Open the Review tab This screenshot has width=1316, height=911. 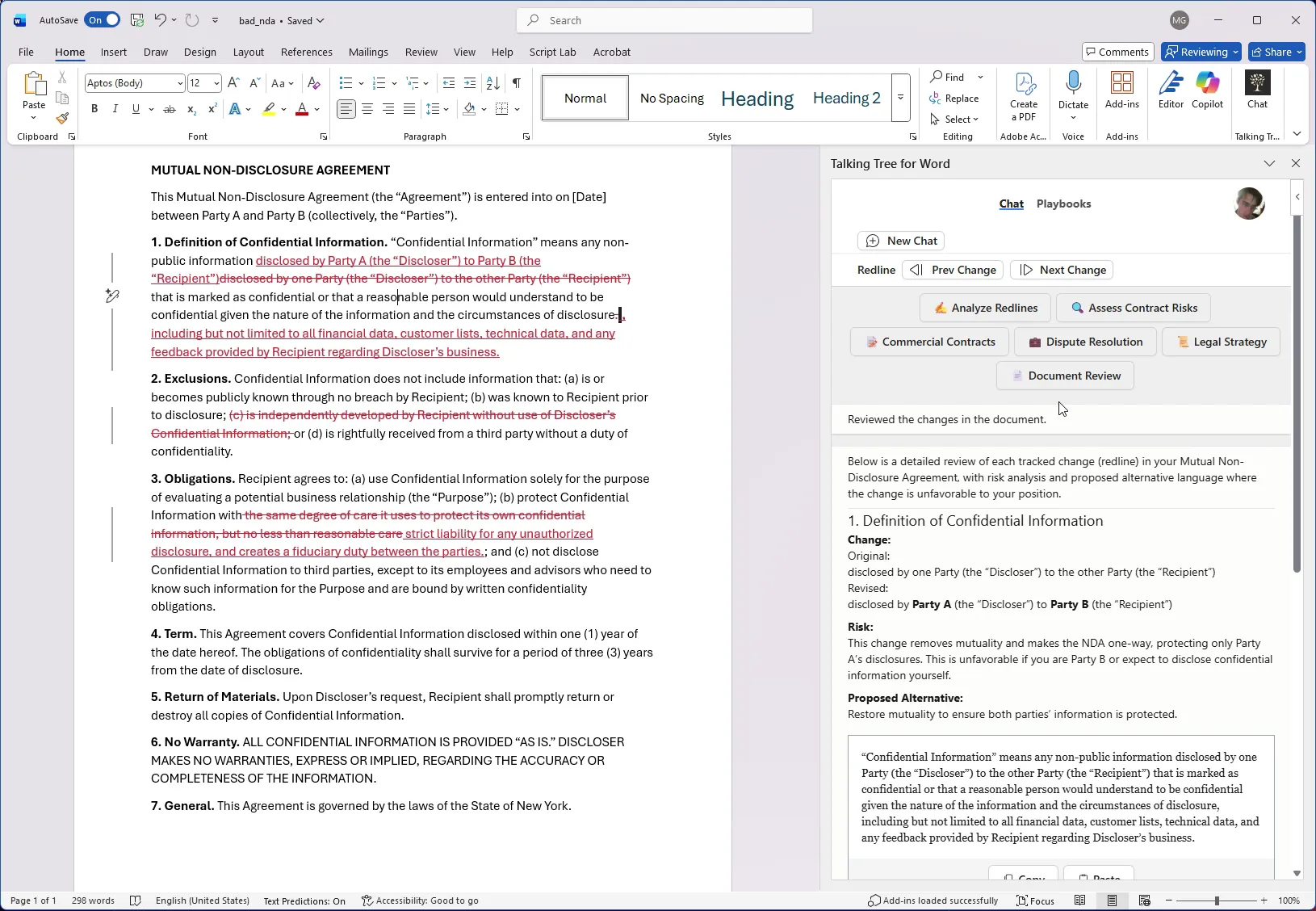421,52
